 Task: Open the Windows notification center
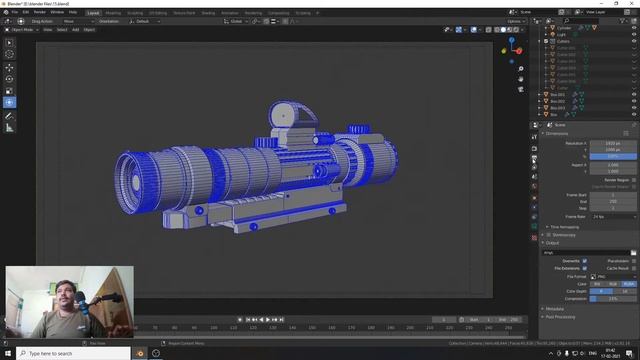[x=629, y=353]
